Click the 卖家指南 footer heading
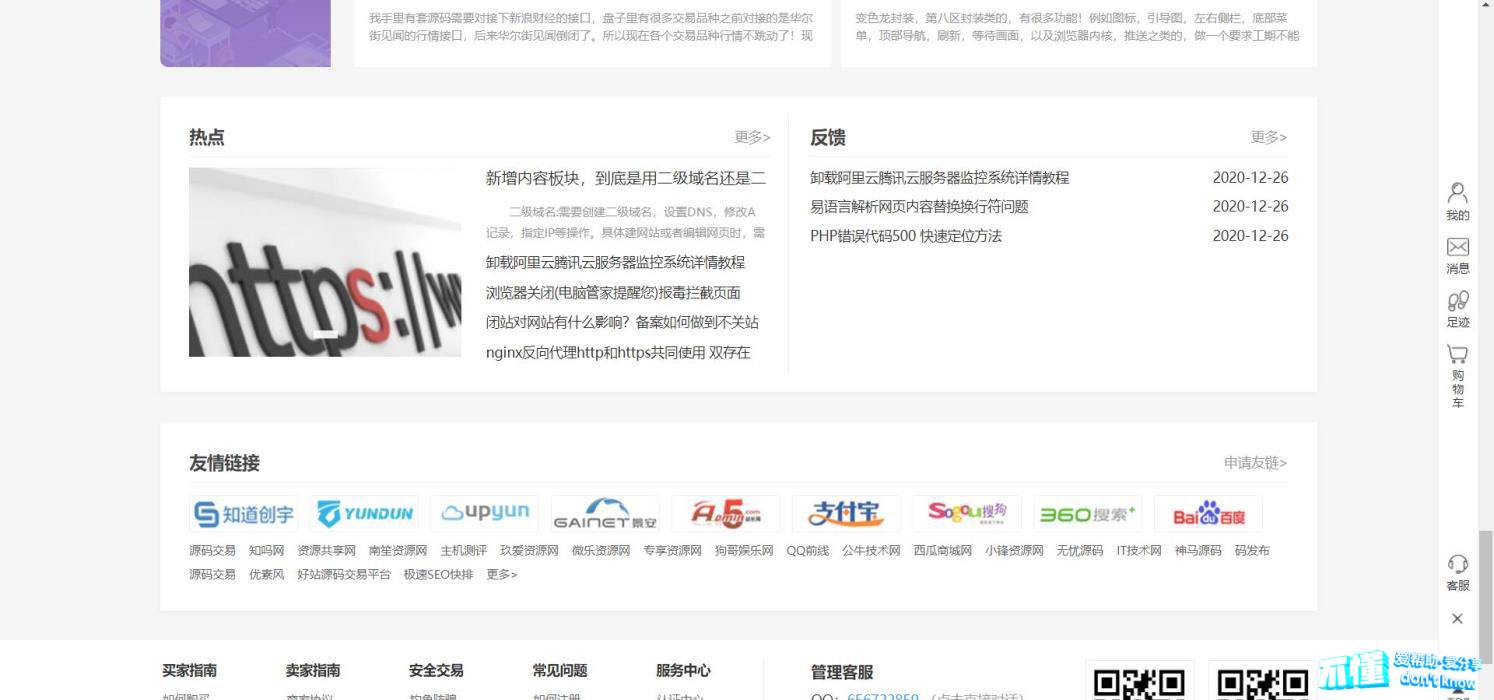The width and height of the screenshot is (1494, 700). (313, 670)
